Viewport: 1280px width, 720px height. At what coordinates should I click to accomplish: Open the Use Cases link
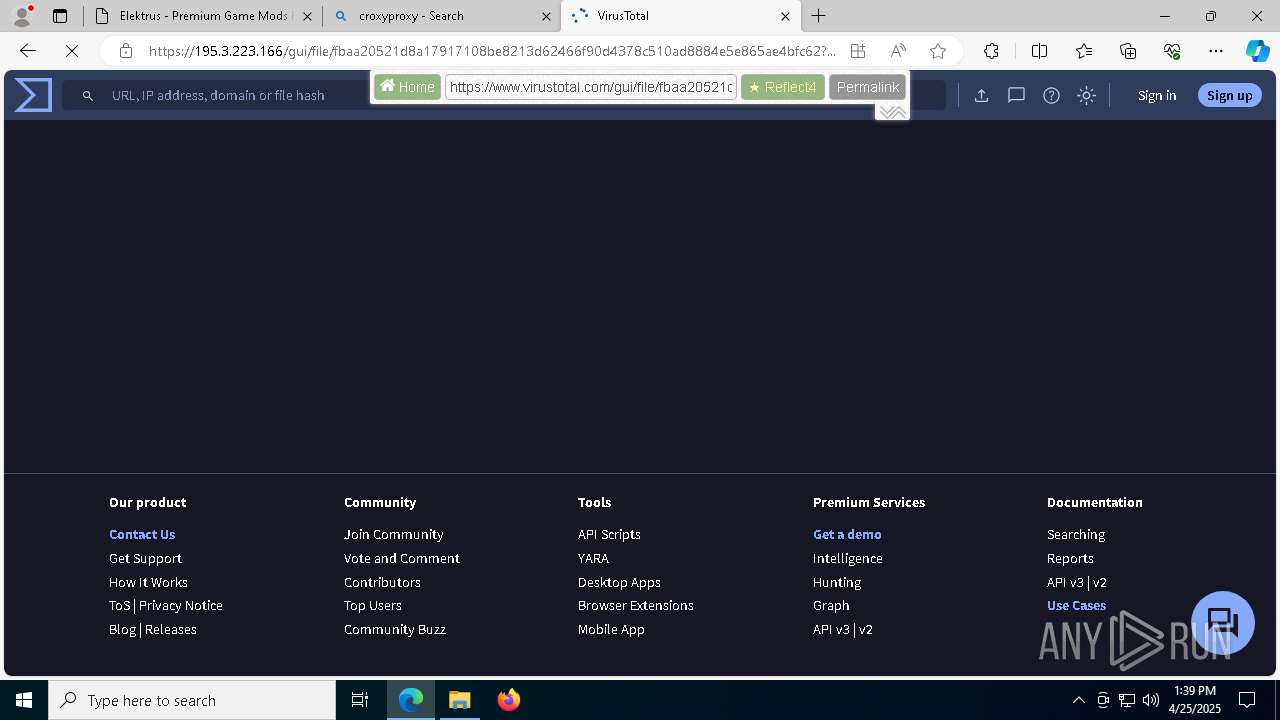[1076, 605]
